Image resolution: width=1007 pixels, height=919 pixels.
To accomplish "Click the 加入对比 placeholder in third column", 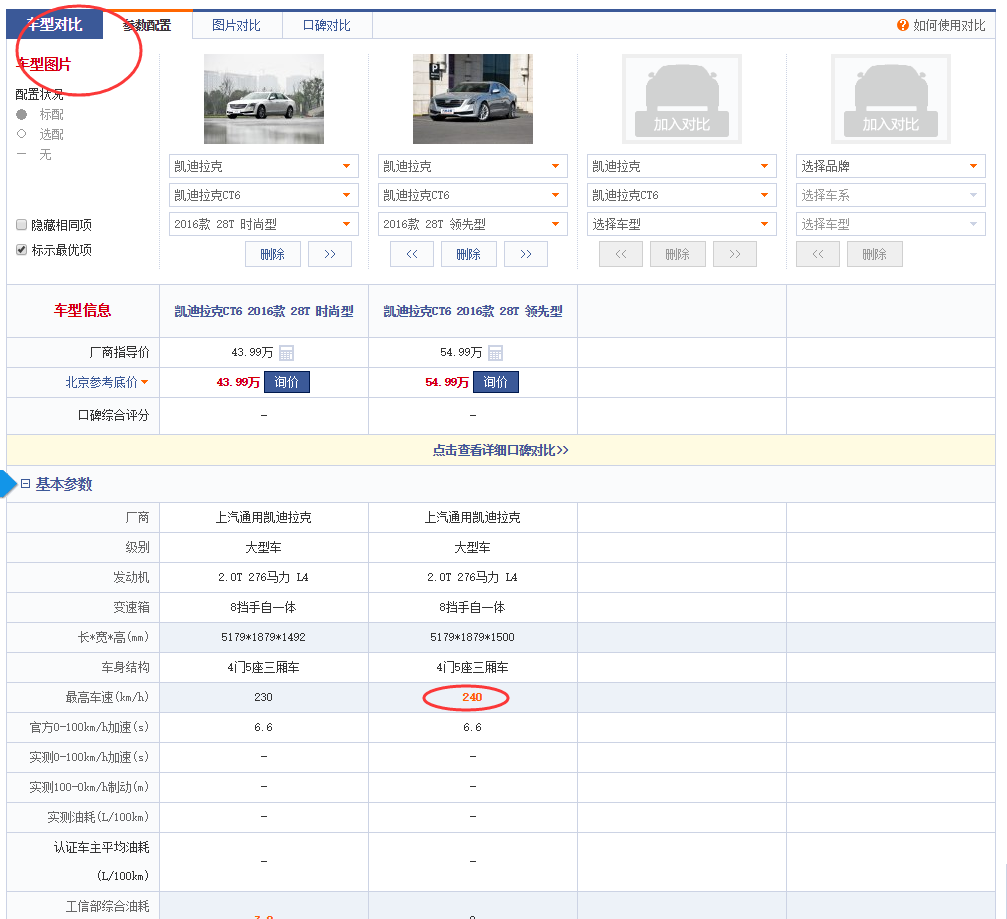I will [x=681, y=99].
